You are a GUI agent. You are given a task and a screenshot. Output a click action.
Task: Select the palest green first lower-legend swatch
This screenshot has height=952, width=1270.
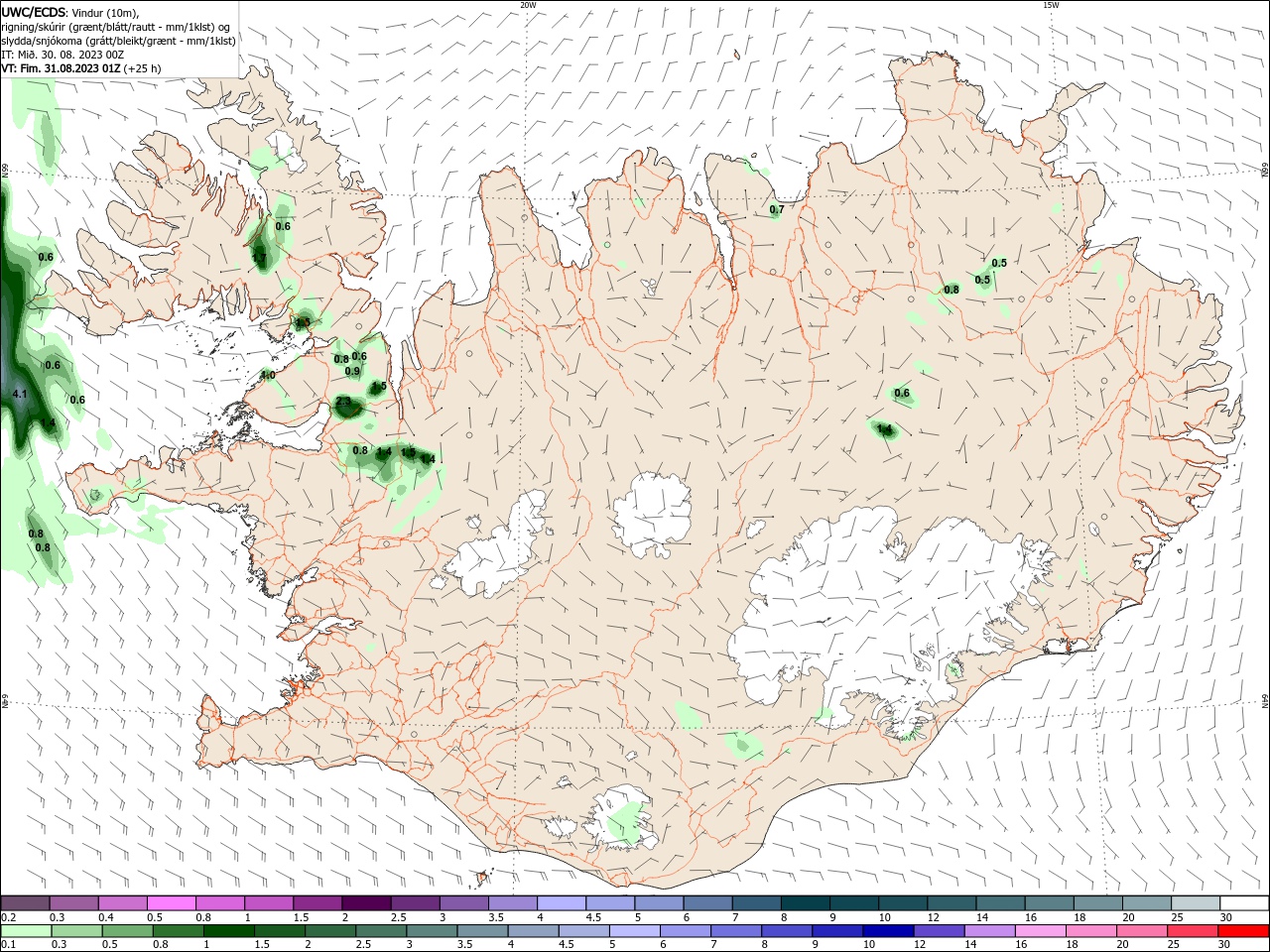click(x=25, y=931)
